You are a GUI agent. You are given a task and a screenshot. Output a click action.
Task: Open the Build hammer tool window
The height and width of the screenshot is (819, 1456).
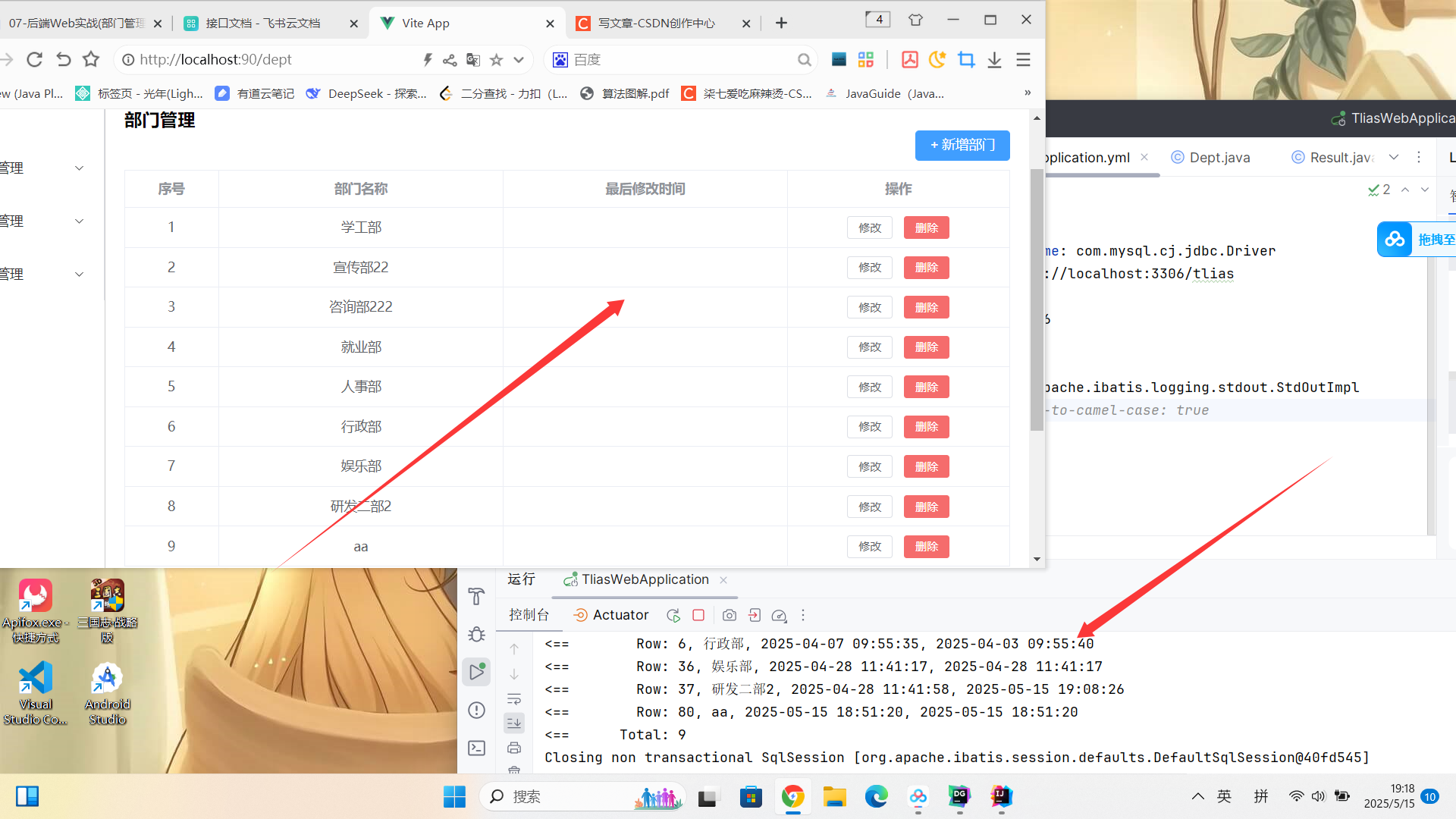point(476,597)
